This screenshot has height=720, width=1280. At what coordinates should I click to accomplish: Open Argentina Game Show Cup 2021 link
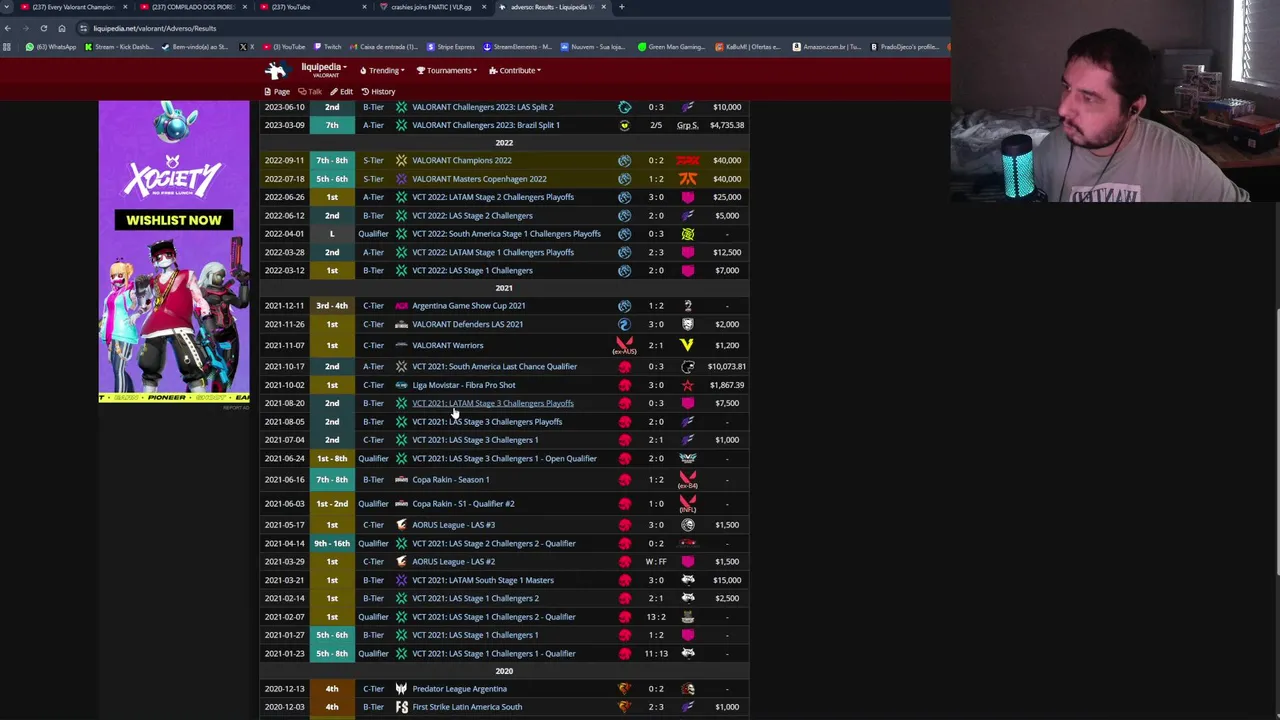[x=468, y=306]
